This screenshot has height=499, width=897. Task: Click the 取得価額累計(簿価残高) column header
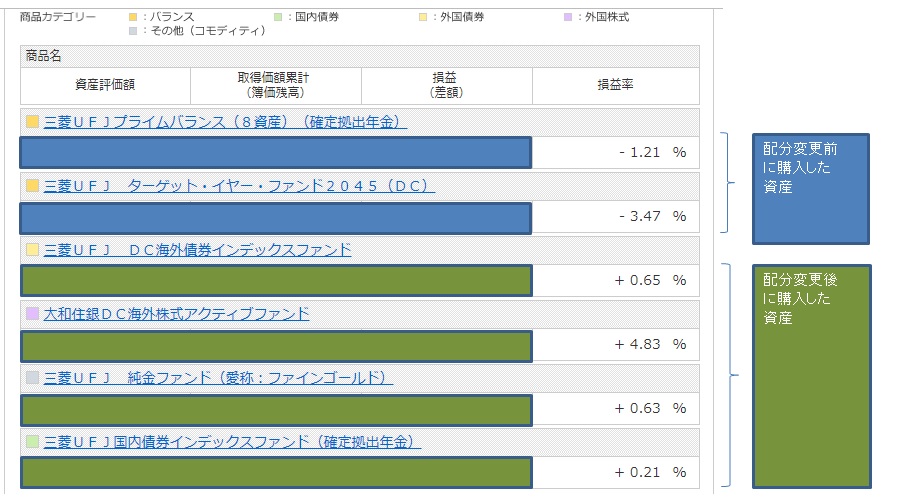pos(276,85)
